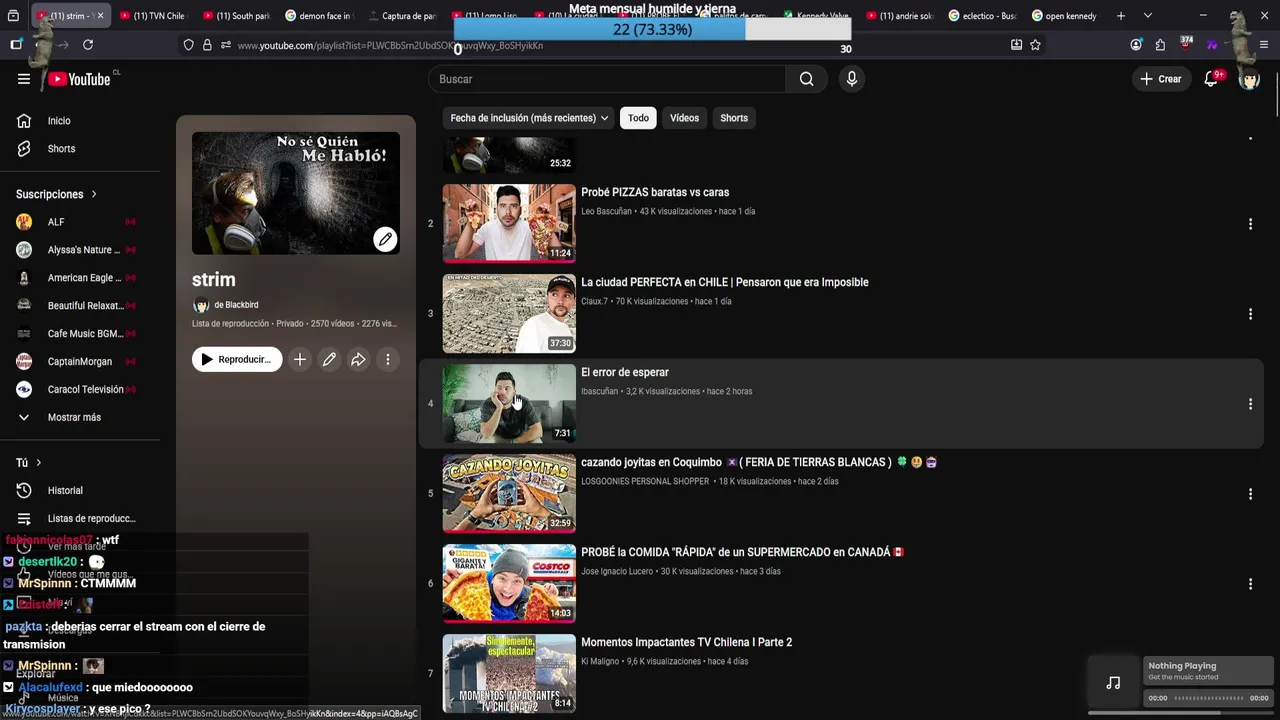Open options for El error de esperar
This screenshot has width=1280, height=720.
[1250, 404]
